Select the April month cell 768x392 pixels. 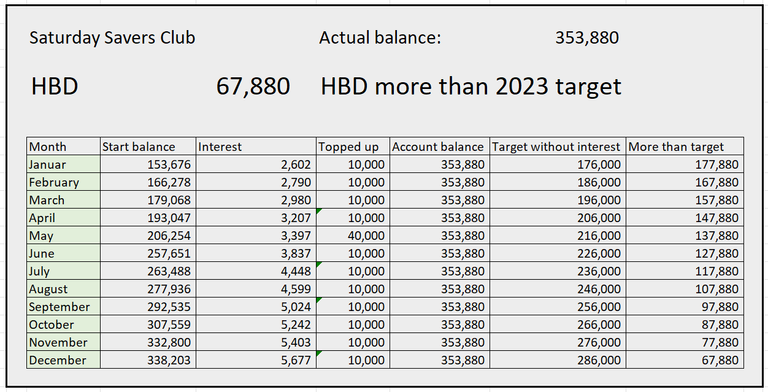(x=64, y=218)
